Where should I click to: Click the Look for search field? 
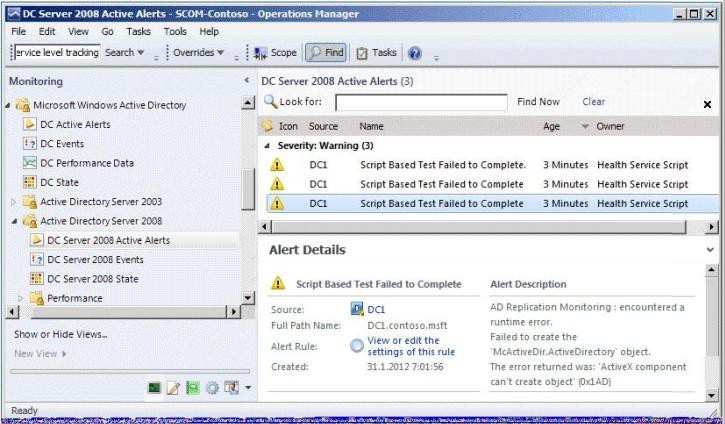(x=421, y=102)
